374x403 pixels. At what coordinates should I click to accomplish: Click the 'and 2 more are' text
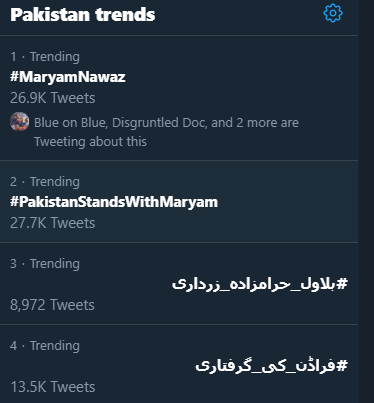pyautogui.click(x=255, y=123)
